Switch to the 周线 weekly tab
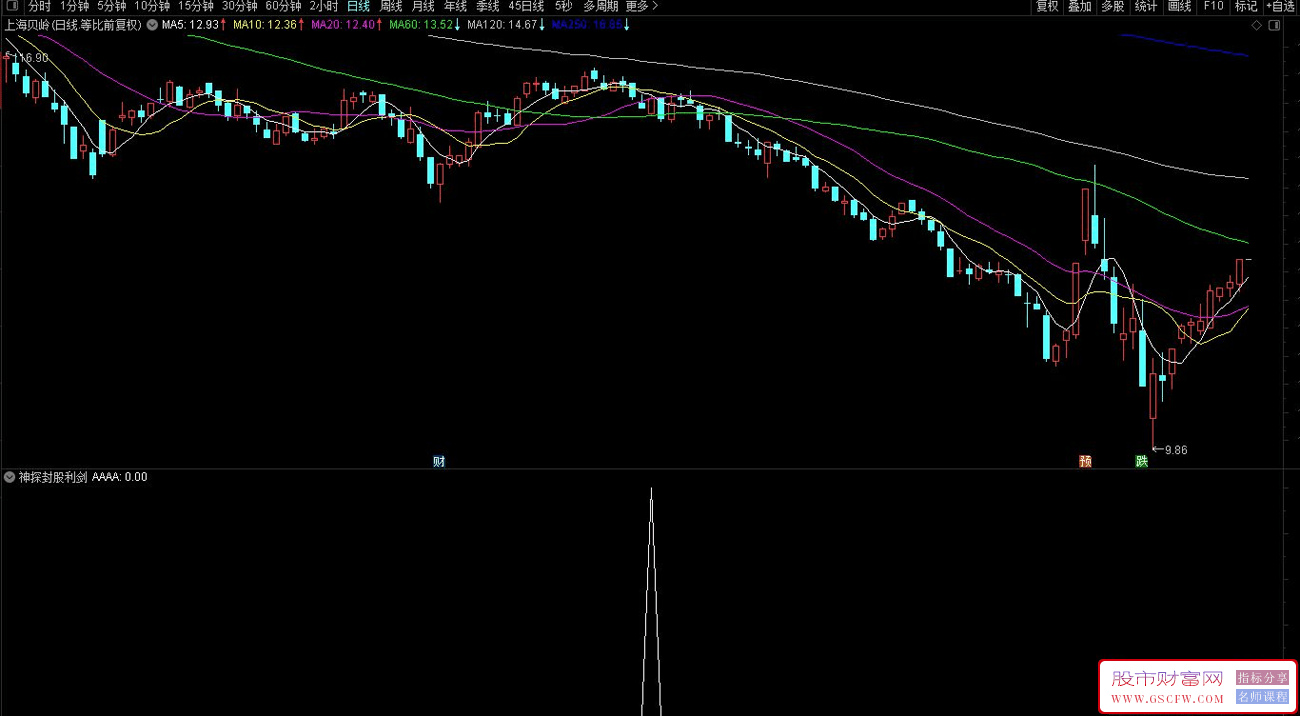Image resolution: width=1300 pixels, height=716 pixels. point(391,6)
